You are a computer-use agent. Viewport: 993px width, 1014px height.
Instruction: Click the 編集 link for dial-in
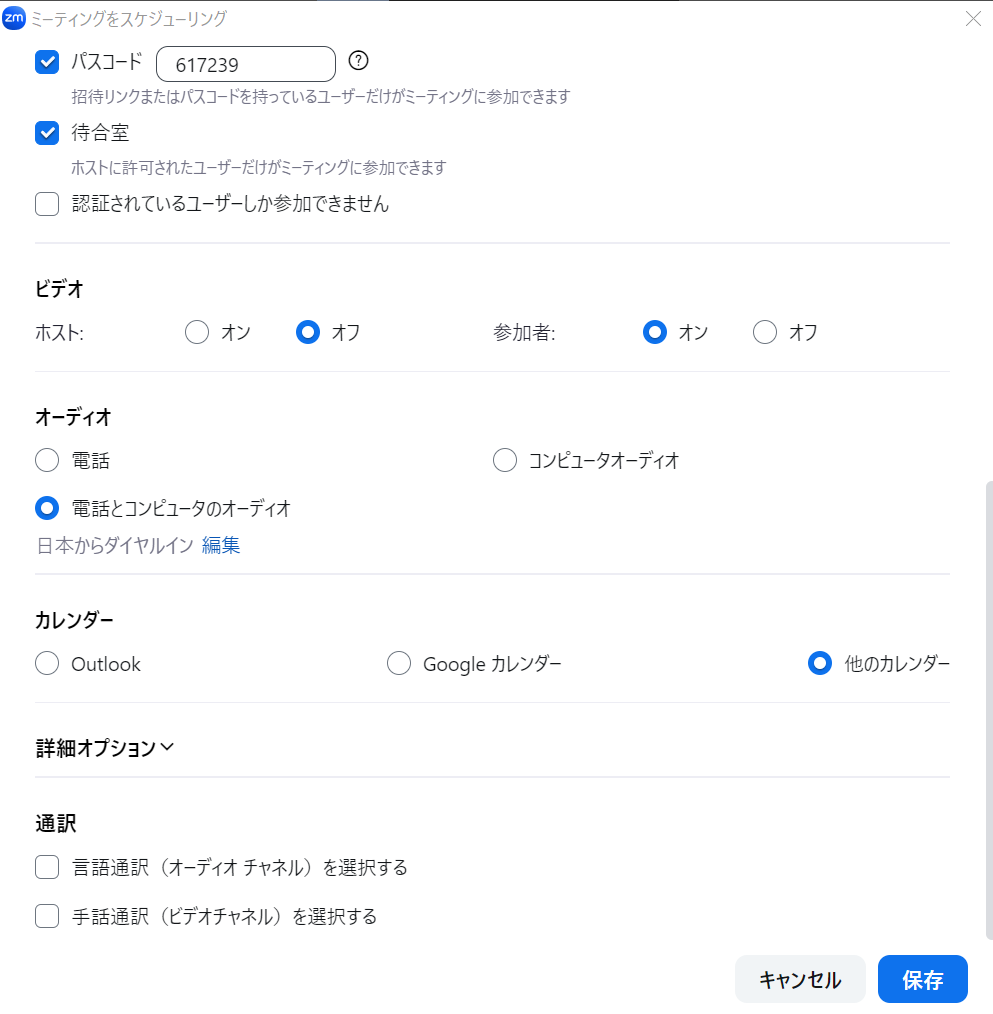221,545
